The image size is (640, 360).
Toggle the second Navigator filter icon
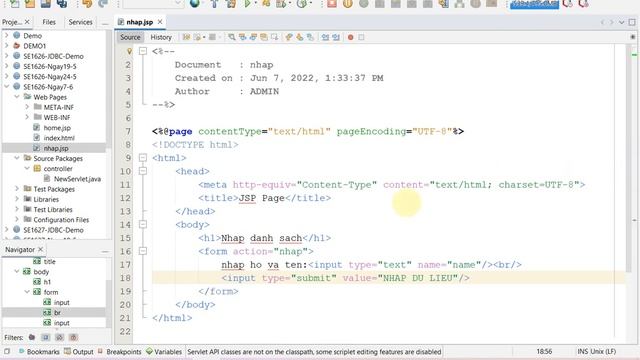click(x=45, y=338)
